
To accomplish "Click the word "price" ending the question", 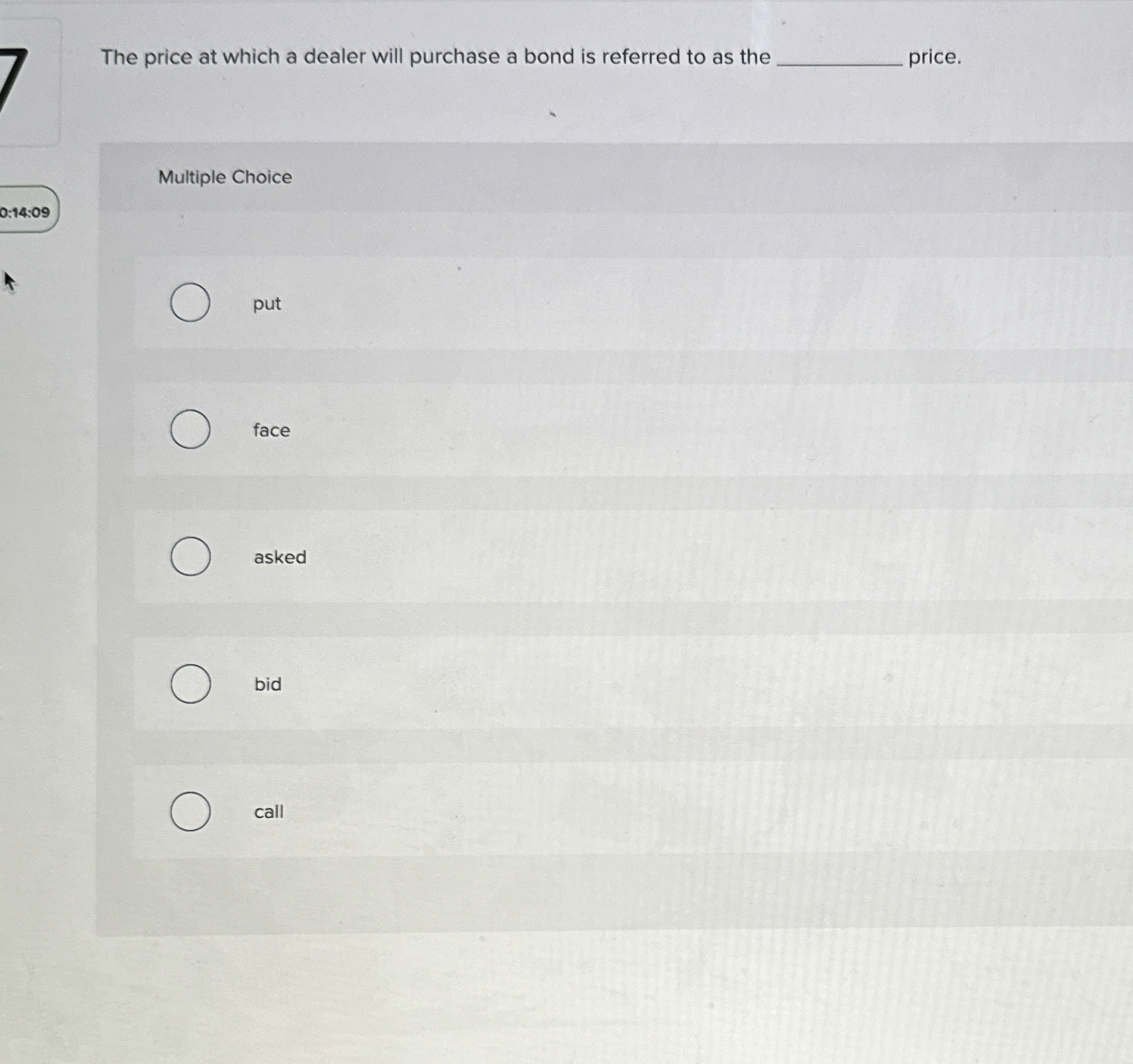I will pyautogui.click(x=934, y=57).
